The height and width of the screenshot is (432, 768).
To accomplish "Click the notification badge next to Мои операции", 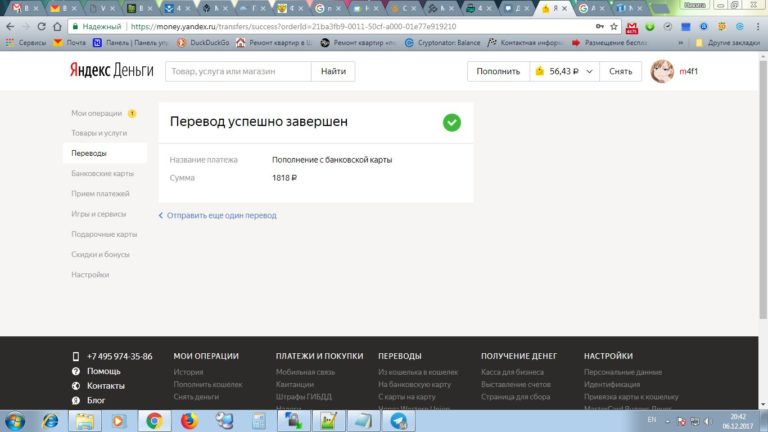I will 132,113.
